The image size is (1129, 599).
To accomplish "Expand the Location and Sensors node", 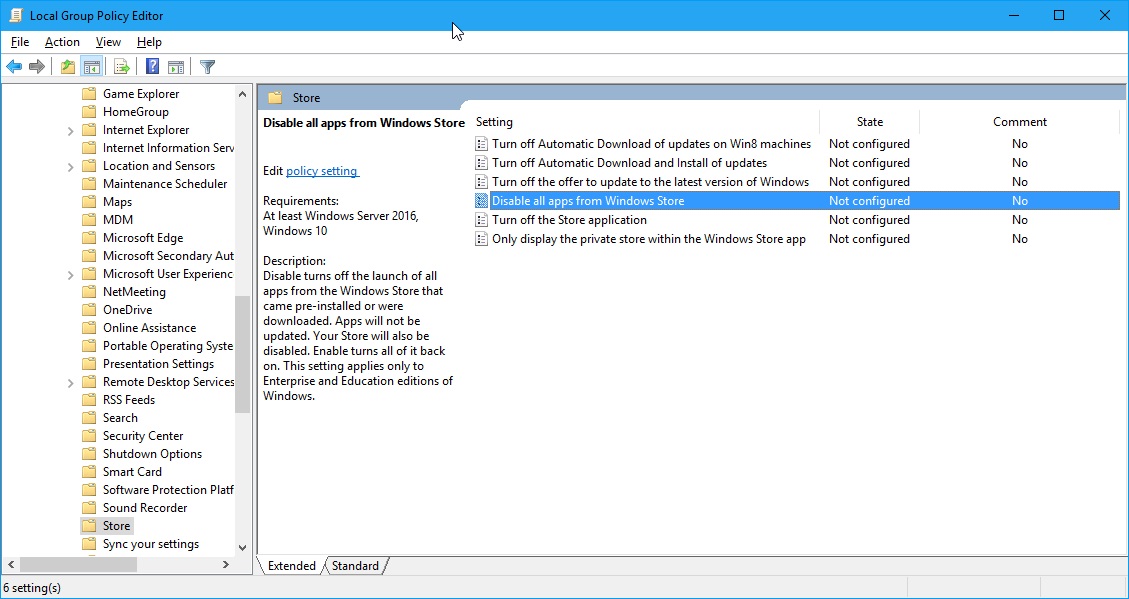I will click(71, 166).
